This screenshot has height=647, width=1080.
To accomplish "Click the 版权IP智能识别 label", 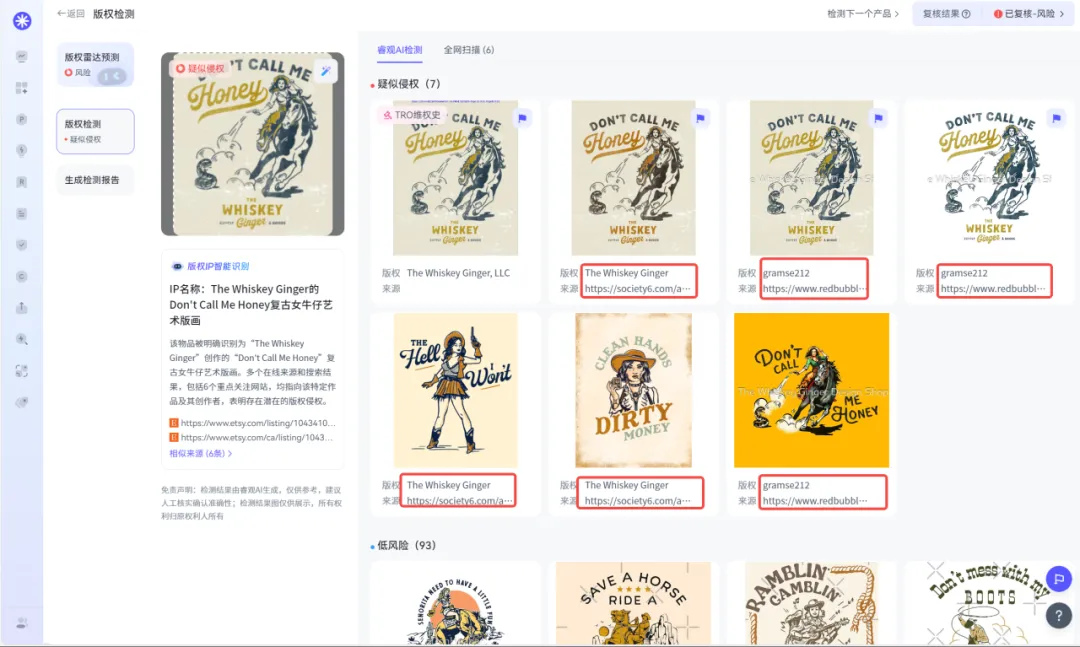I will point(218,266).
